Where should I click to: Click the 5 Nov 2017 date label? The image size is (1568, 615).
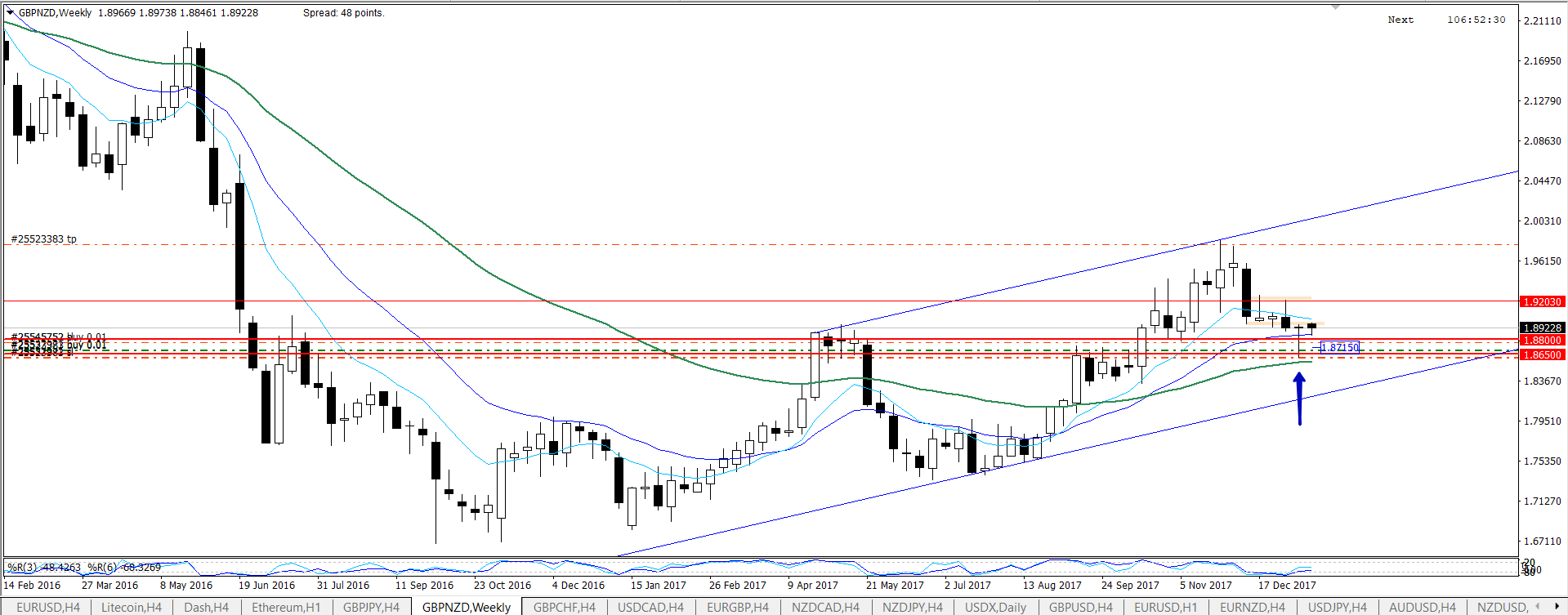(1206, 586)
